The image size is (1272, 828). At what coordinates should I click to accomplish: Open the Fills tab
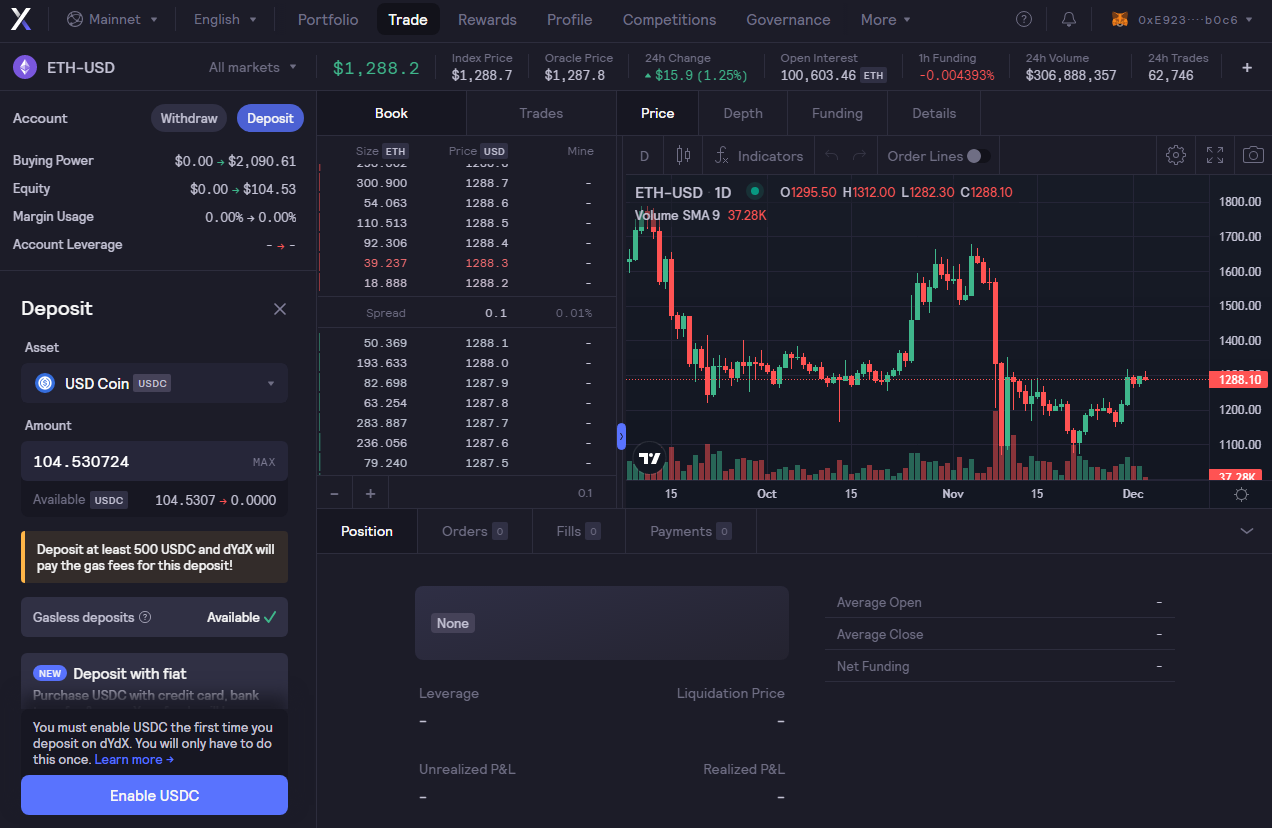click(x=578, y=531)
